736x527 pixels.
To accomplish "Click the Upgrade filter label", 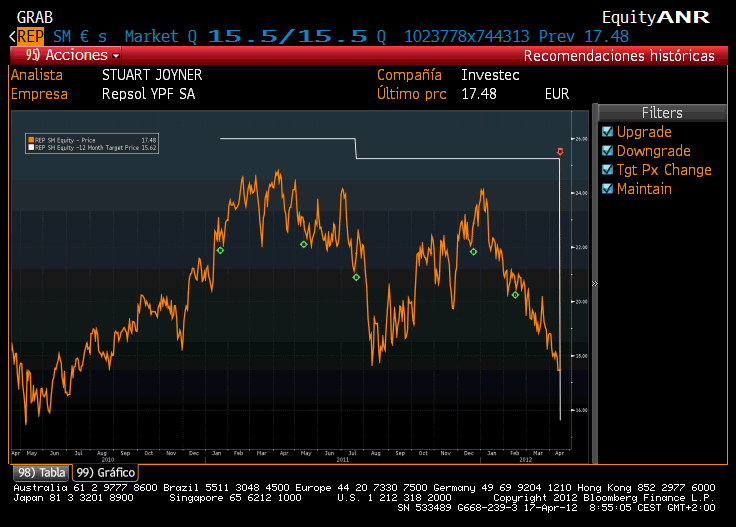I will tap(644, 132).
